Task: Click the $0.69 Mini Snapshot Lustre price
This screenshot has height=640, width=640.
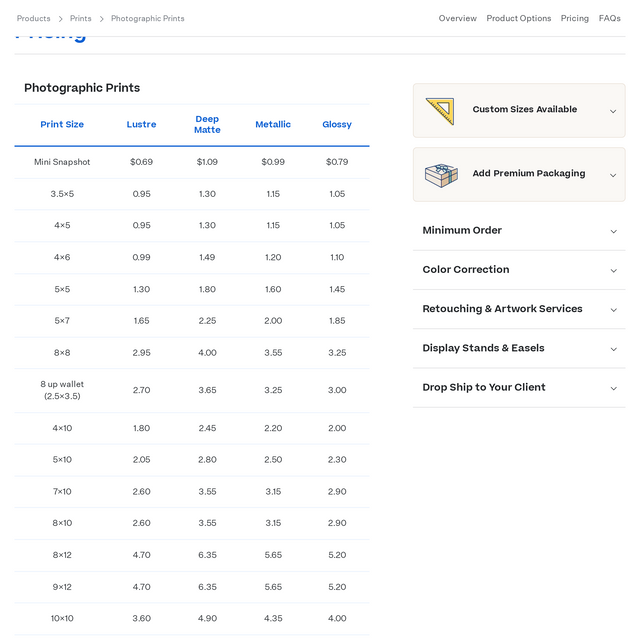Action: point(141,162)
